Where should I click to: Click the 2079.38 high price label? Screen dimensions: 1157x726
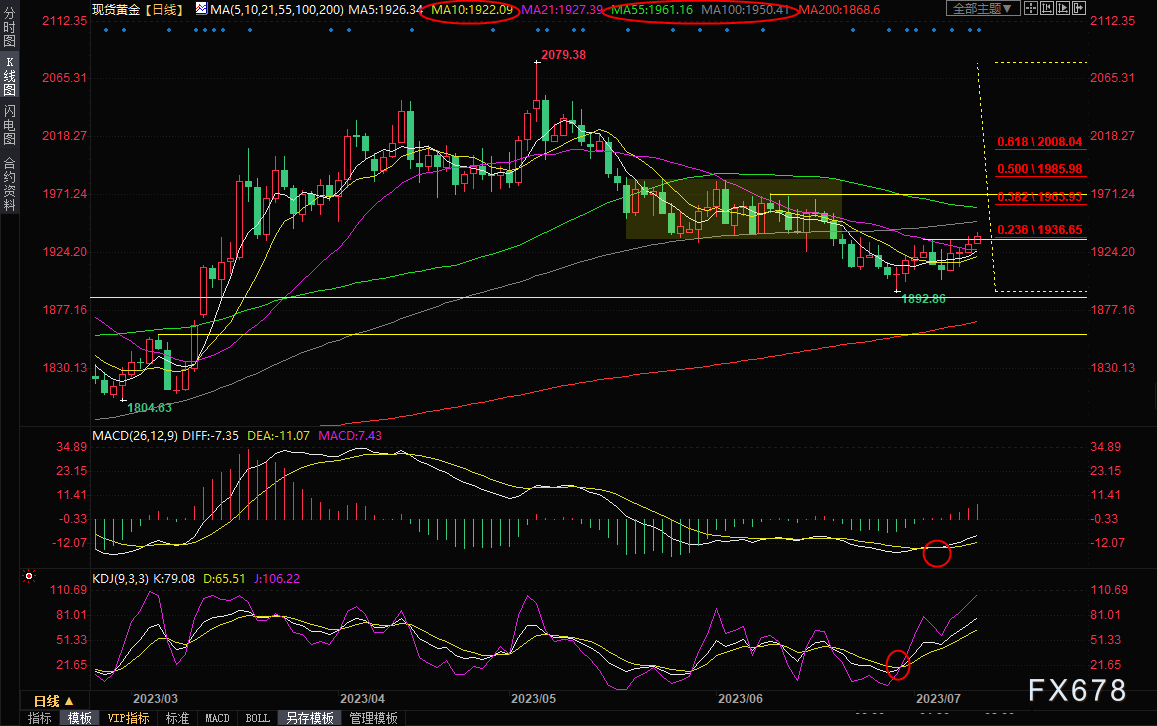[564, 55]
